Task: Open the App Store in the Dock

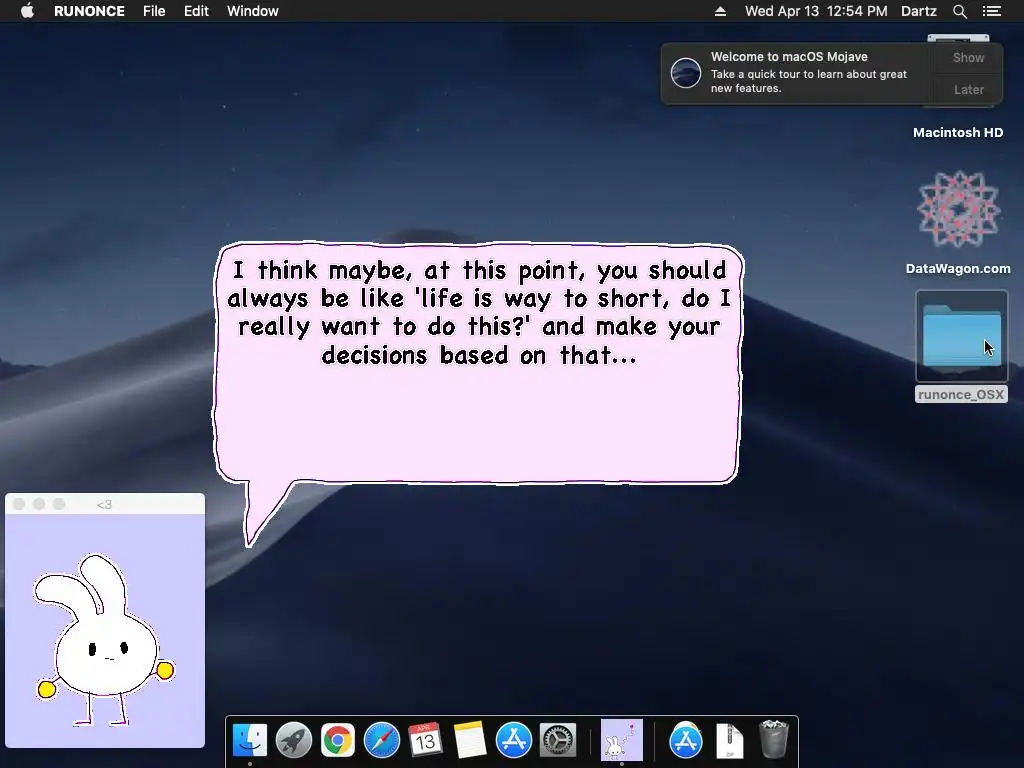Action: tap(514, 741)
